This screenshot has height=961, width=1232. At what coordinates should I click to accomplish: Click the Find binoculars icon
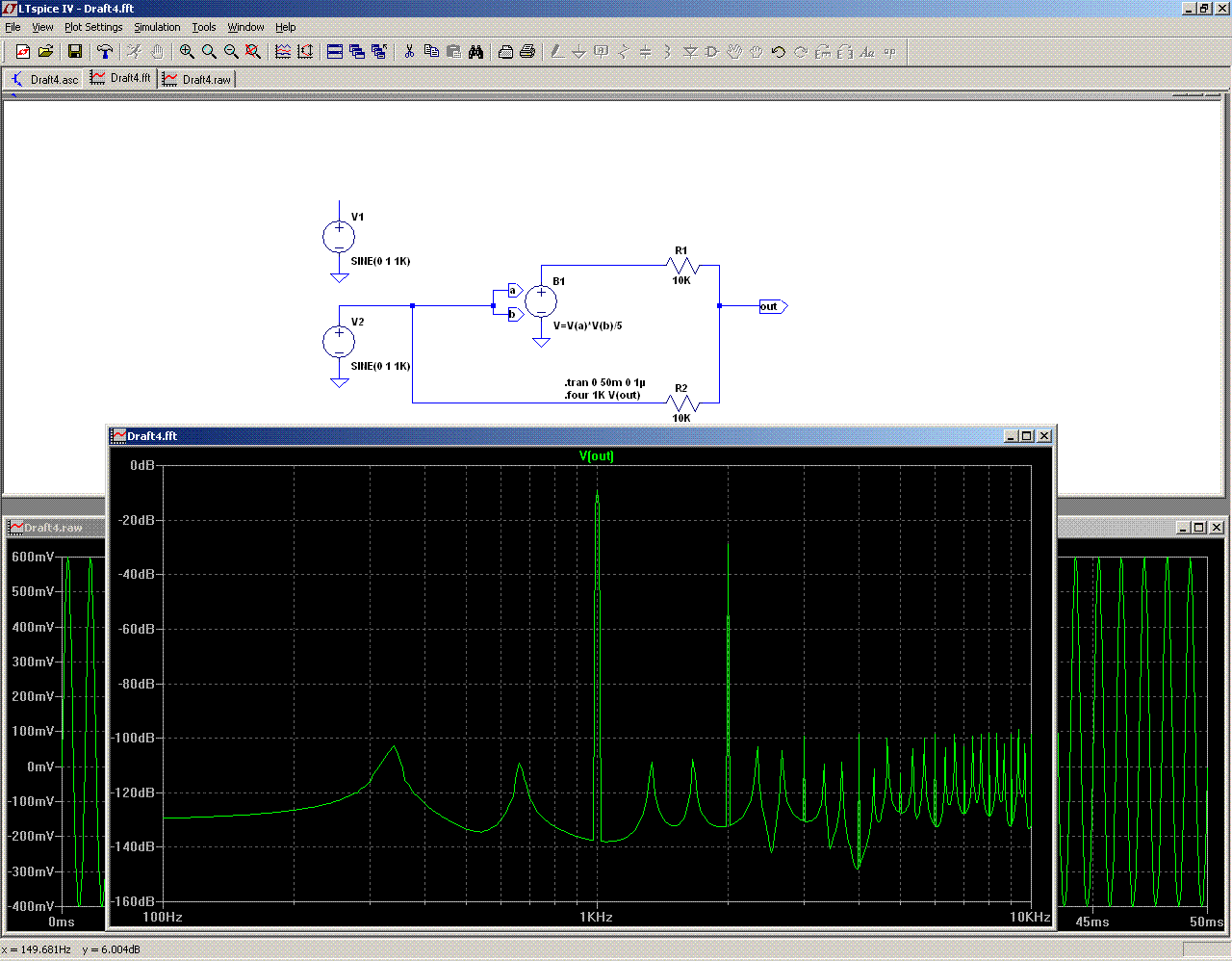pyautogui.click(x=475, y=52)
